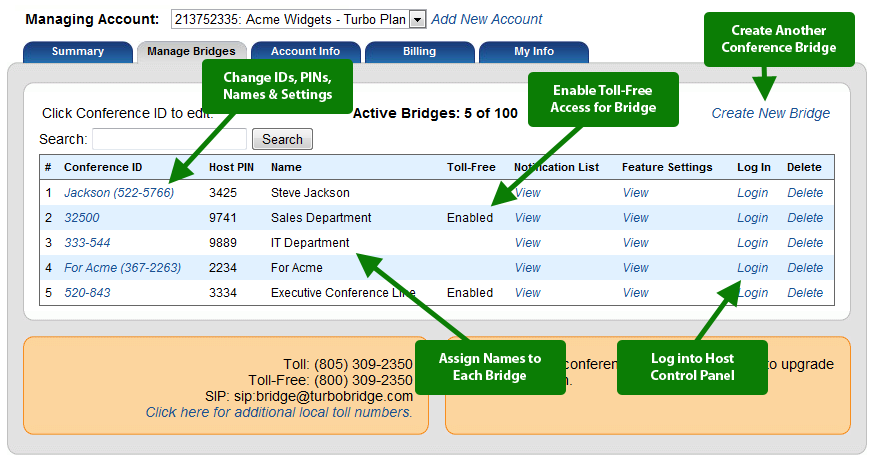Edit the Jackson (522-5766) conference ID

[119, 193]
